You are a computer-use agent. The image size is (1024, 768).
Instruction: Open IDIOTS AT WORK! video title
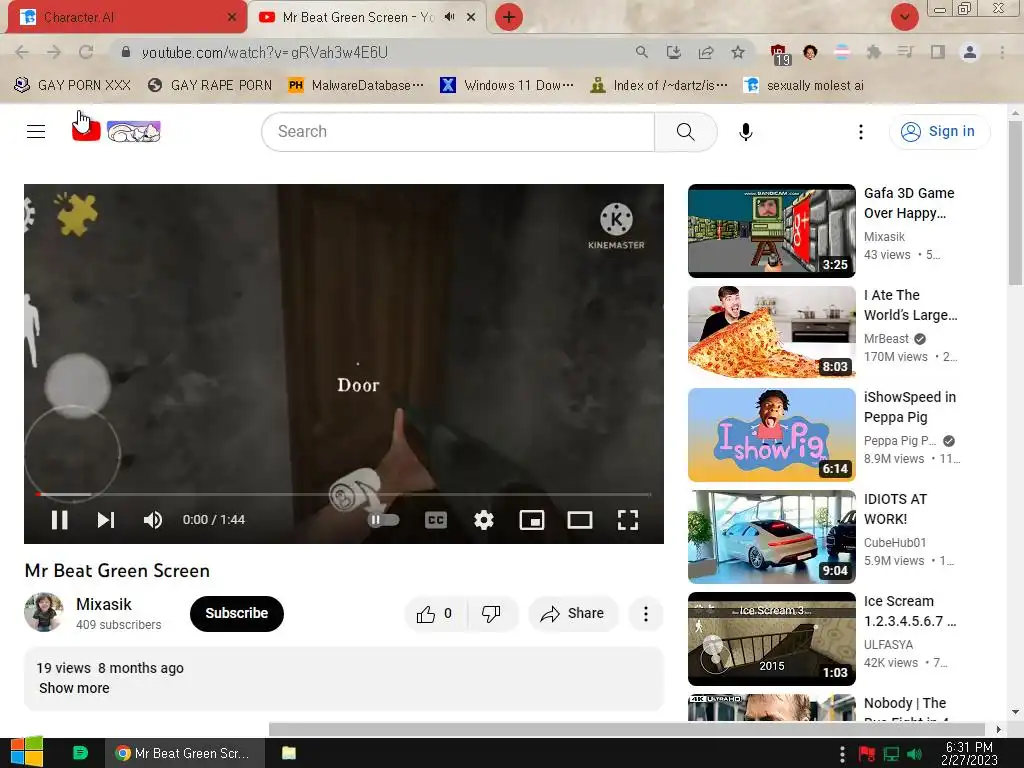pyautogui.click(x=895, y=509)
